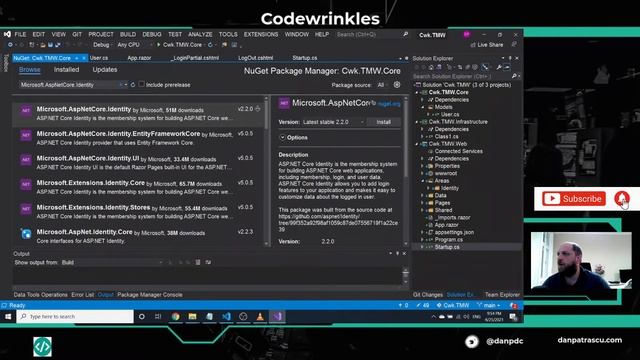
Task: Pin the Output panel
Action: [x=397, y=253]
